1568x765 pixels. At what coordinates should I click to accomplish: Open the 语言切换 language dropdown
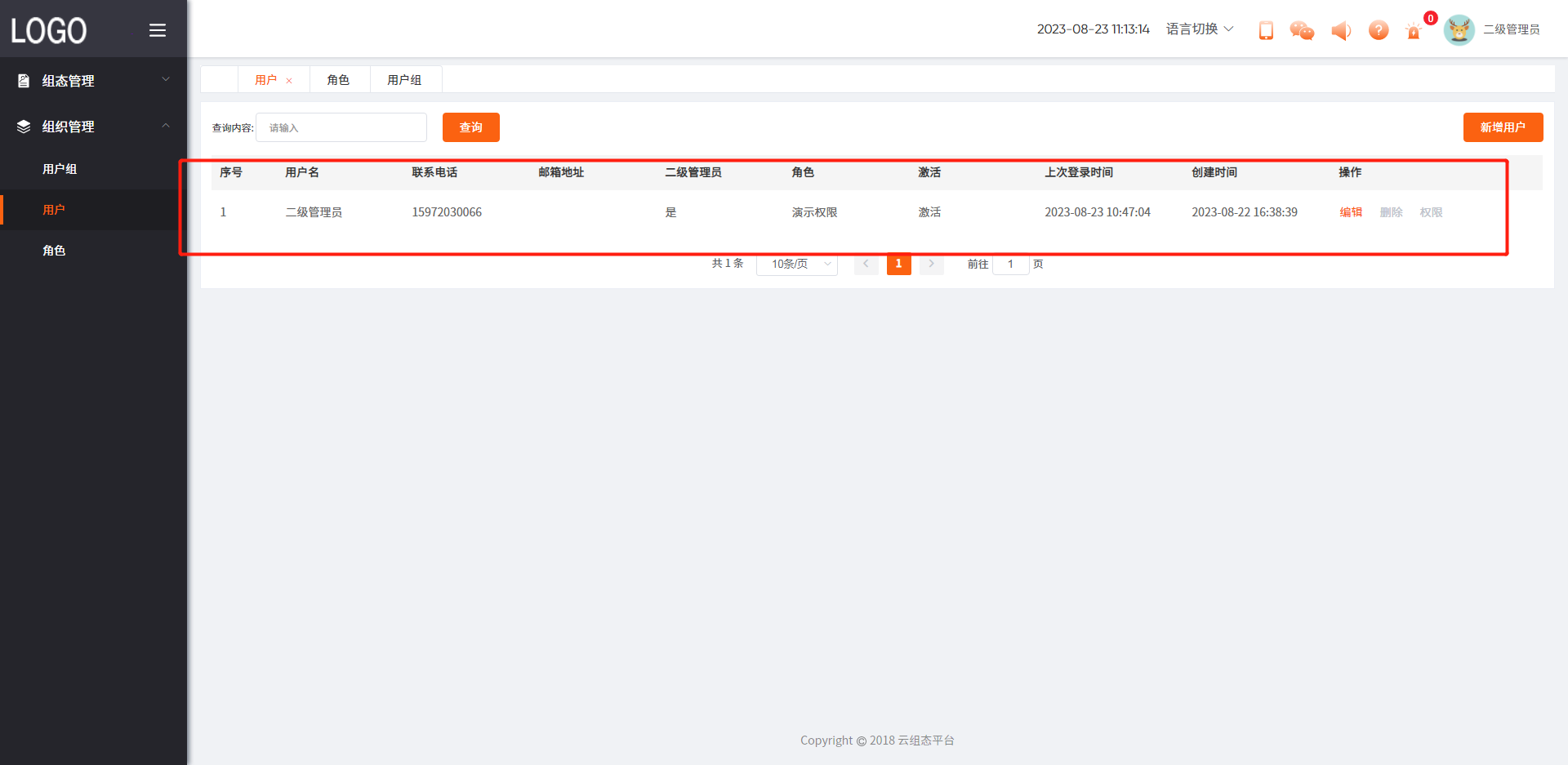point(1199,29)
